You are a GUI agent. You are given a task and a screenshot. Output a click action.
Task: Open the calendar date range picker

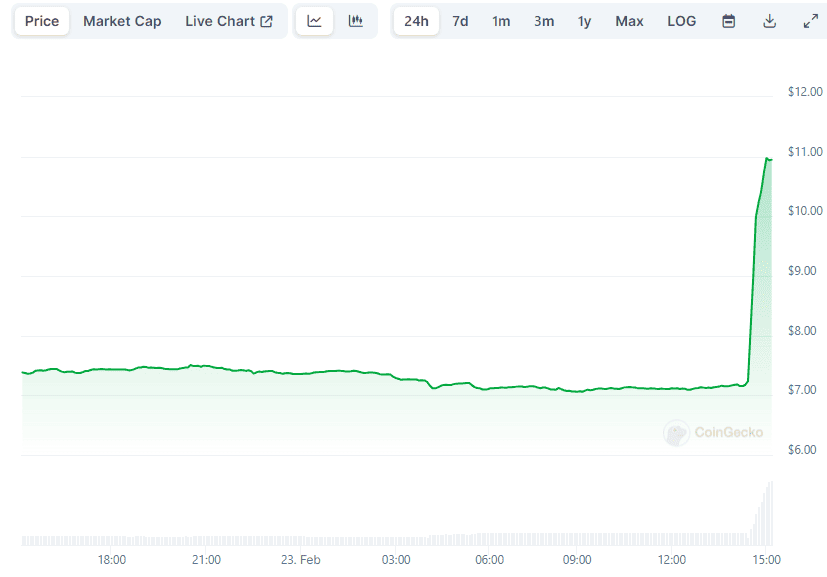(729, 21)
